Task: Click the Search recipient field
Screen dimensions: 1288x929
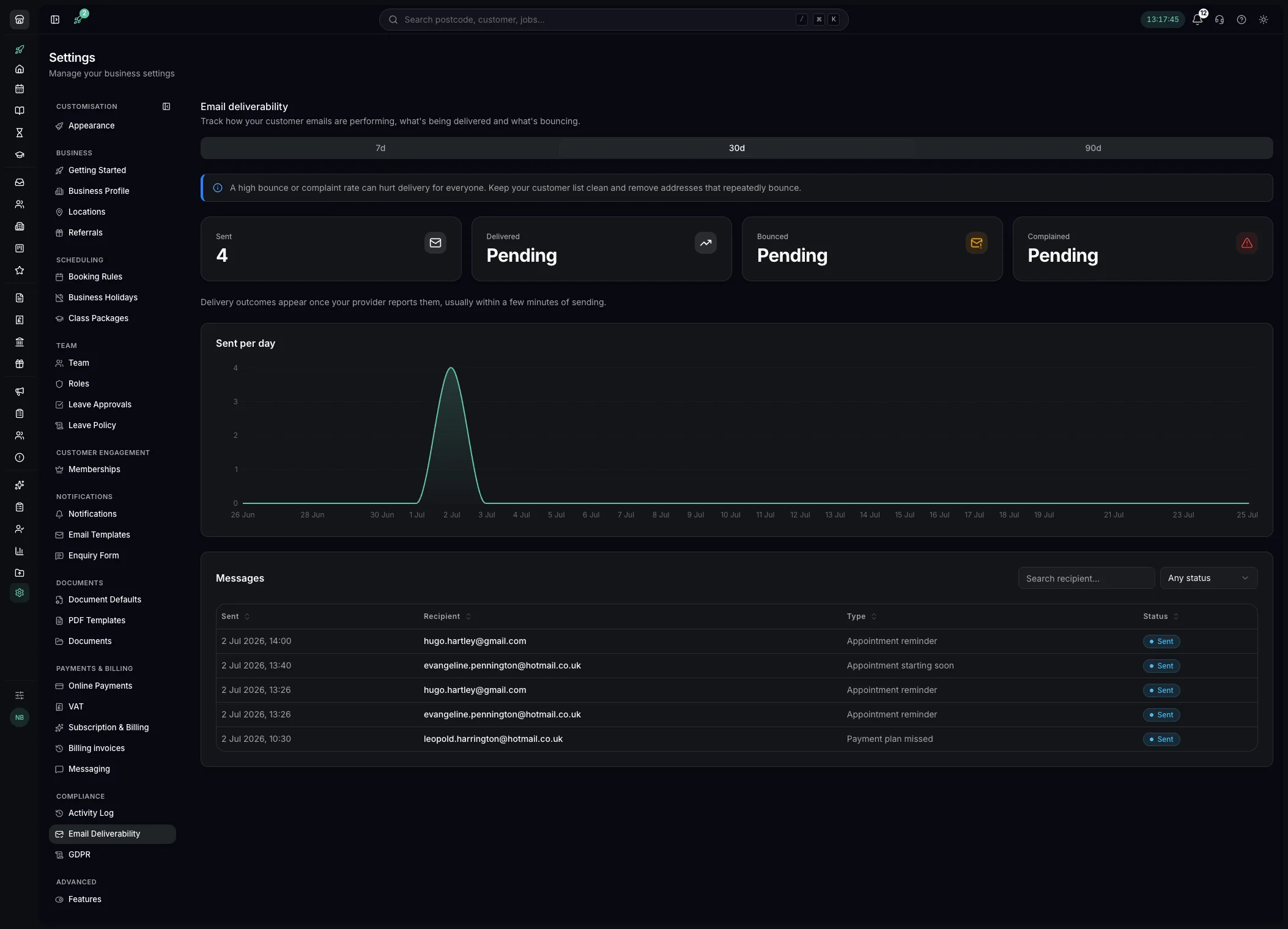Action: click(1086, 578)
